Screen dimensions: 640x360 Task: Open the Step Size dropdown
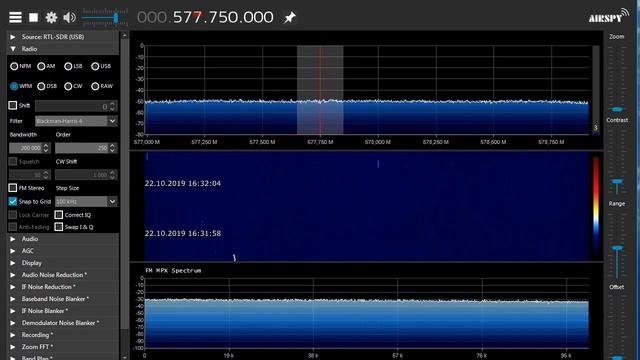pos(86,201)
